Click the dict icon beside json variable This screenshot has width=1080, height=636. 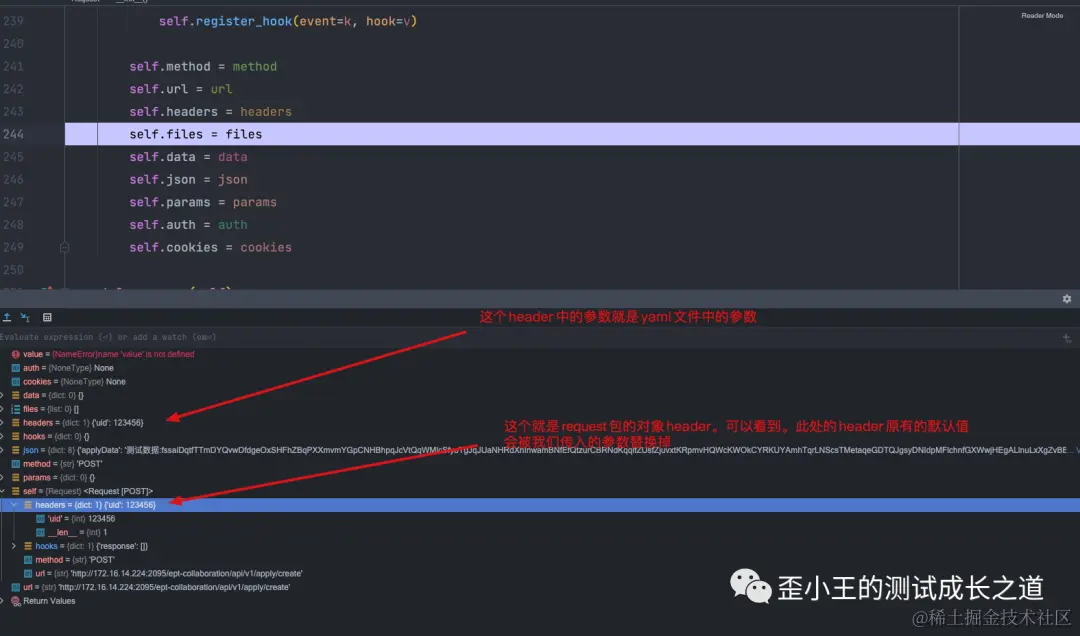[15, 450]
